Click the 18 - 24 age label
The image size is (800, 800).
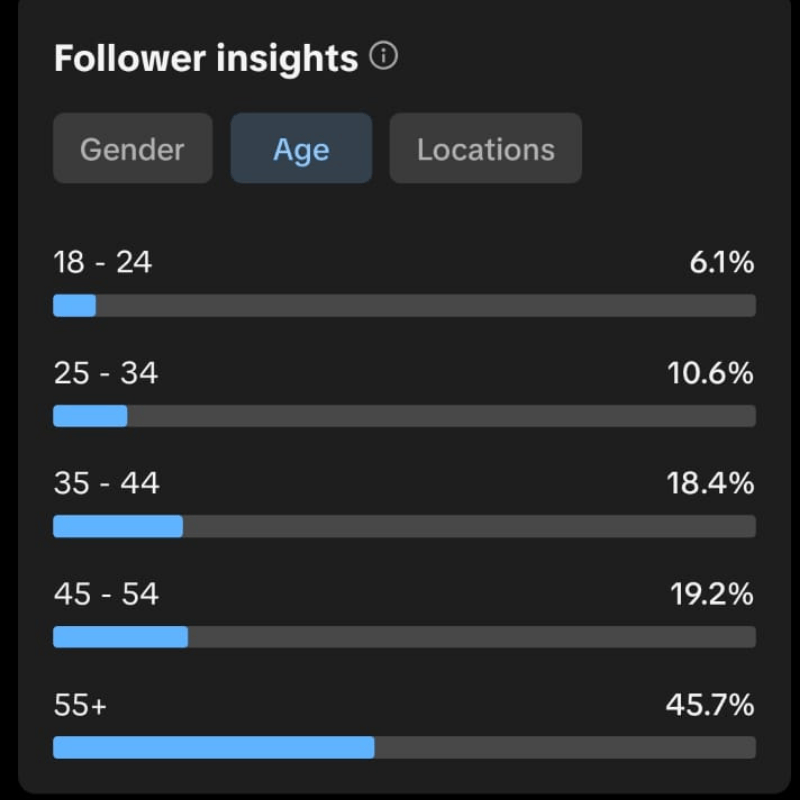coord(103,263)
